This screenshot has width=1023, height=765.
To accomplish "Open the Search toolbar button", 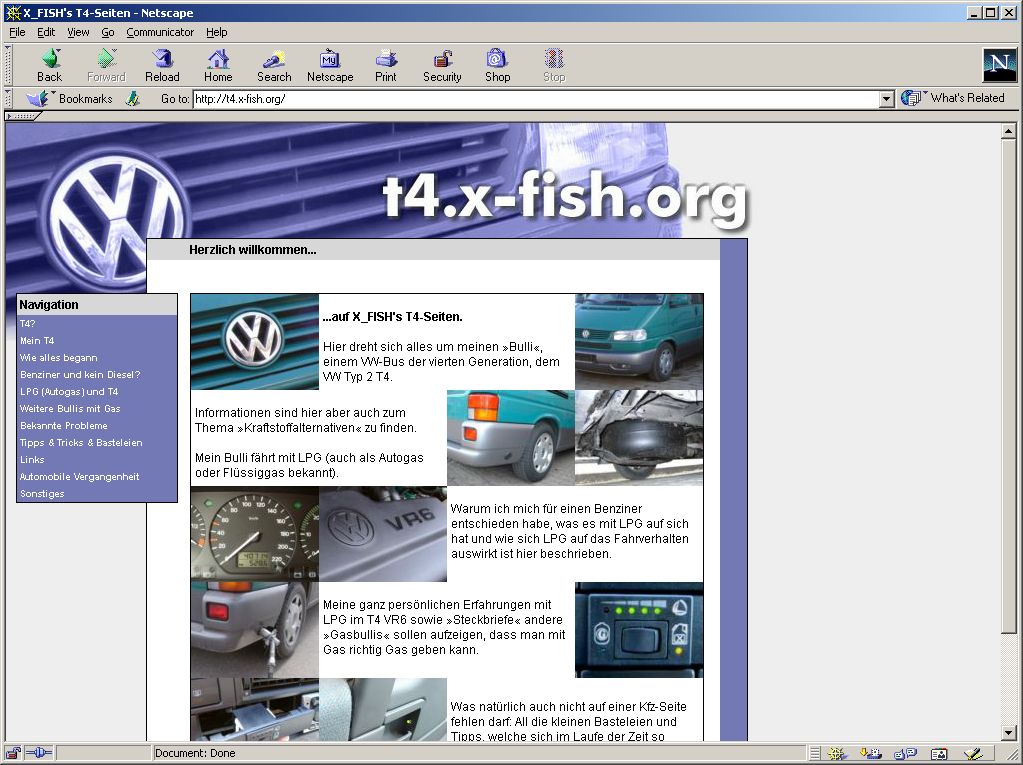I will click(274, 66).
